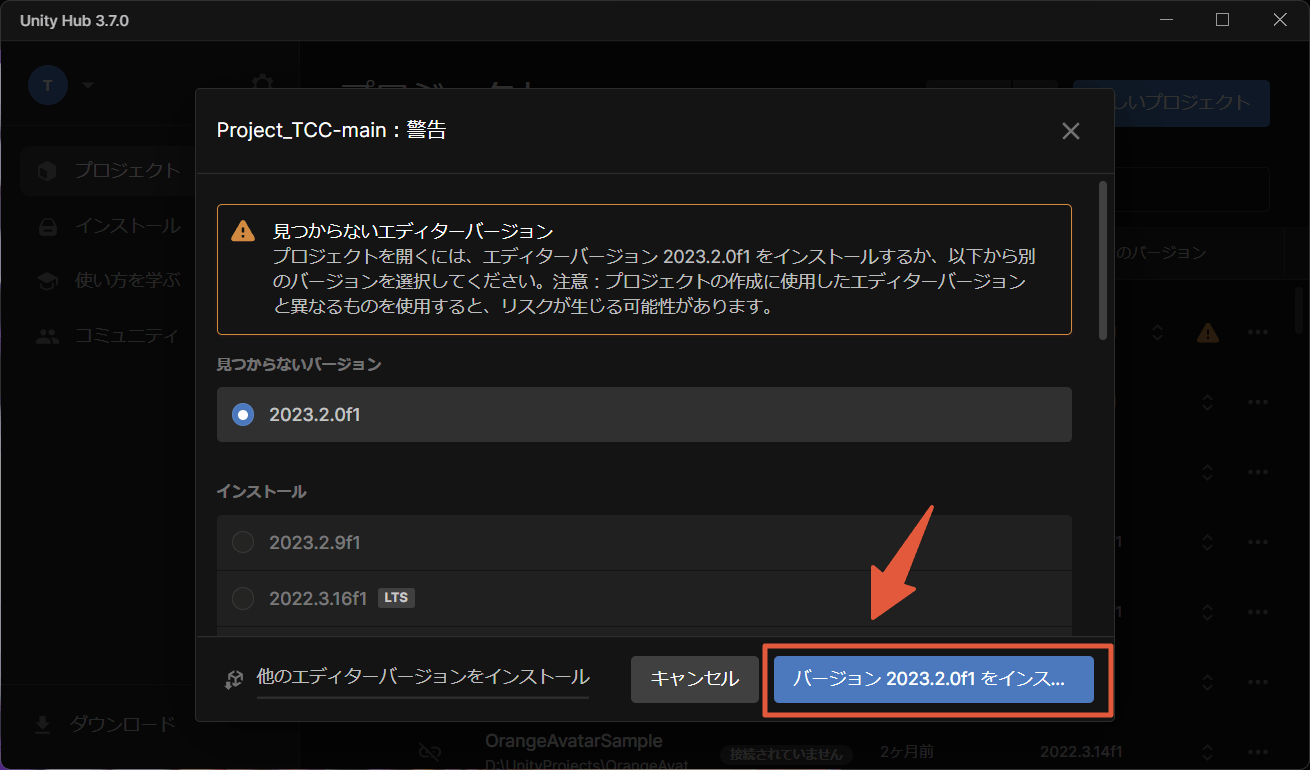Screen dimensions: 1310x770
Task: Click the OrangeAvatarSample project name
Action: 573,741
